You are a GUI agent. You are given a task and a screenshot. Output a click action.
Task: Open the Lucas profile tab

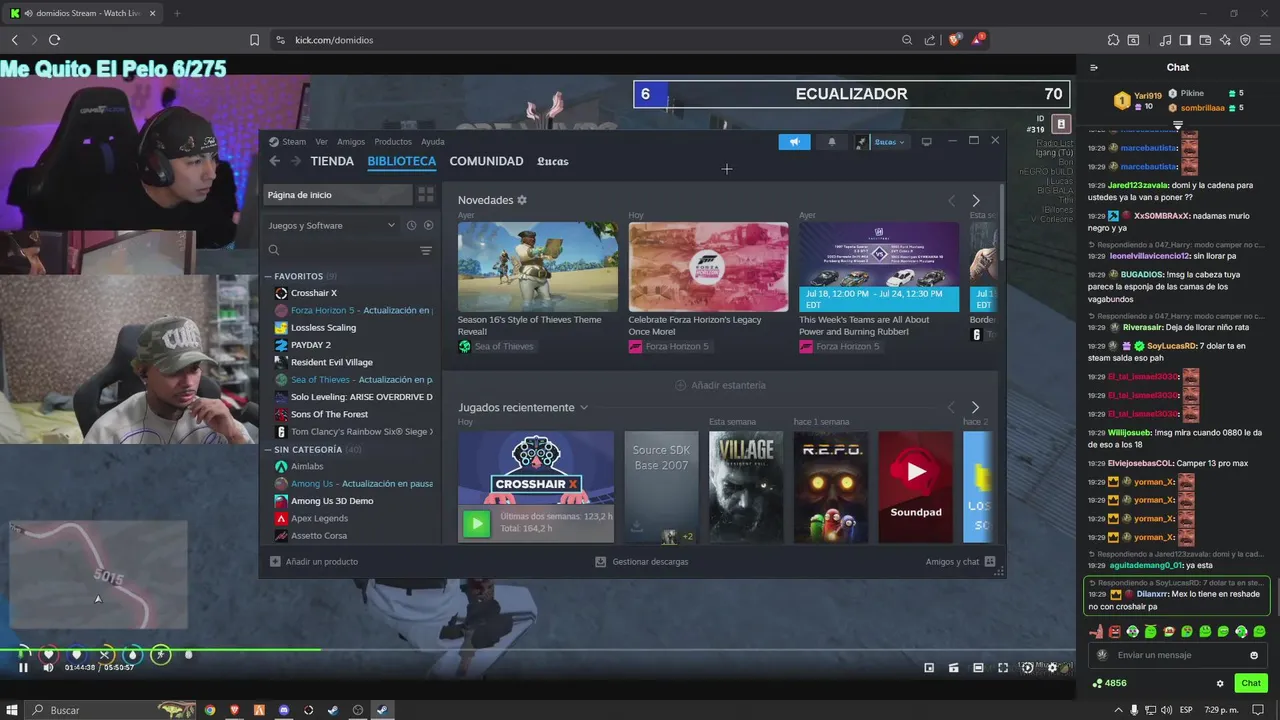click(x=552, y=161)
